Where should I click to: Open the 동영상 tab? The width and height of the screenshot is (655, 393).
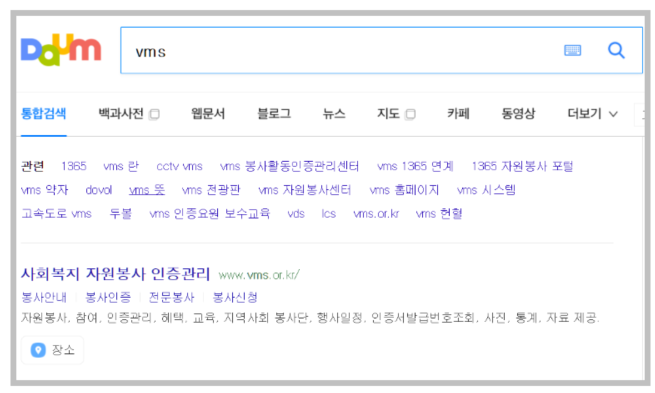(x=518, y=114)
